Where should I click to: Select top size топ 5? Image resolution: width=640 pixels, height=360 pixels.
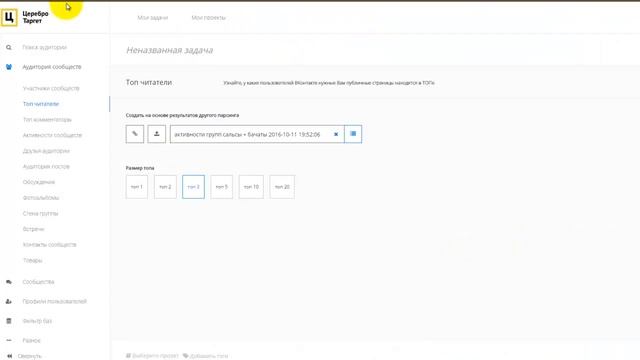click(222, 187)
